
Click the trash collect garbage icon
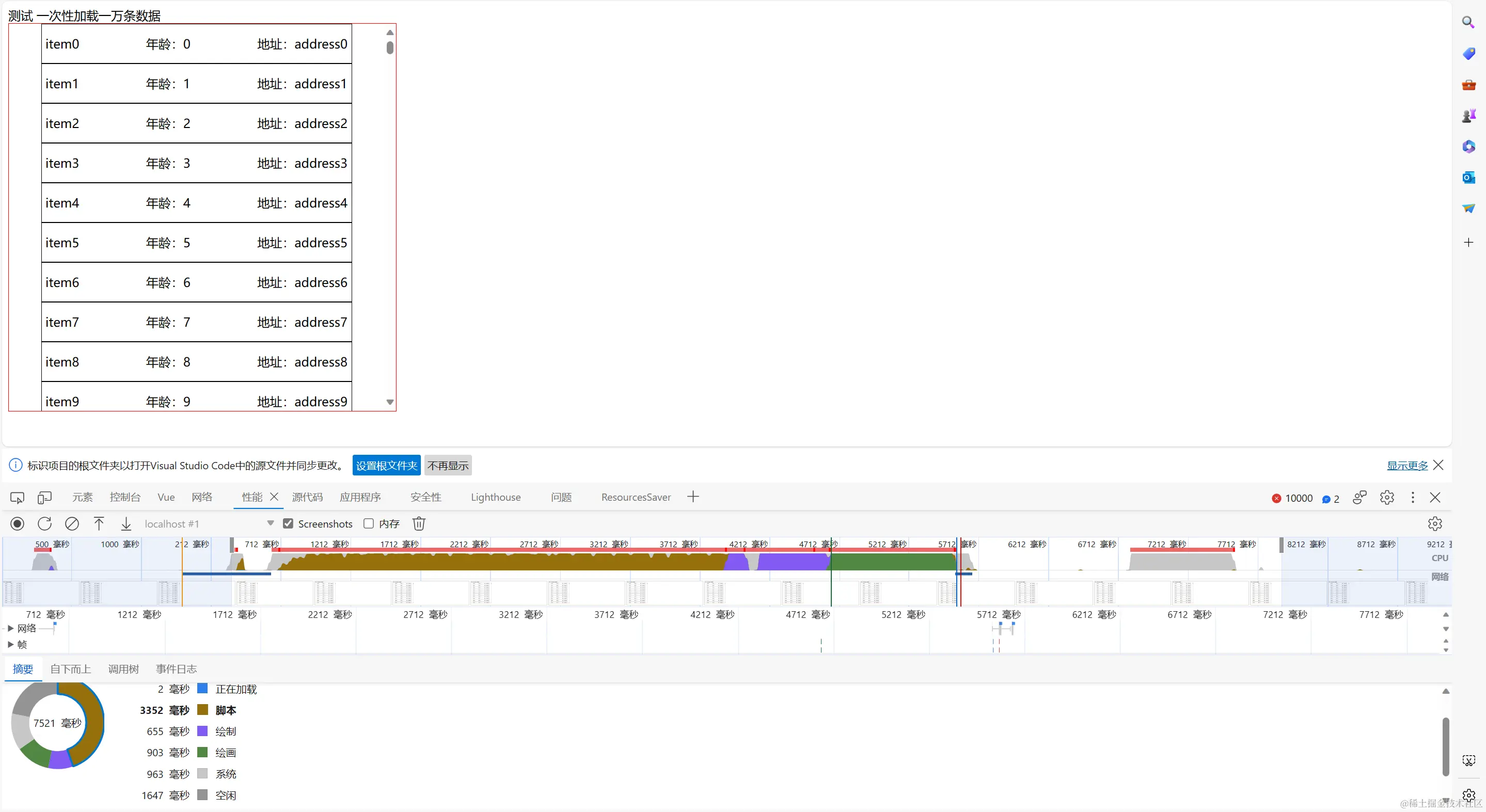[x=419, y=523]
